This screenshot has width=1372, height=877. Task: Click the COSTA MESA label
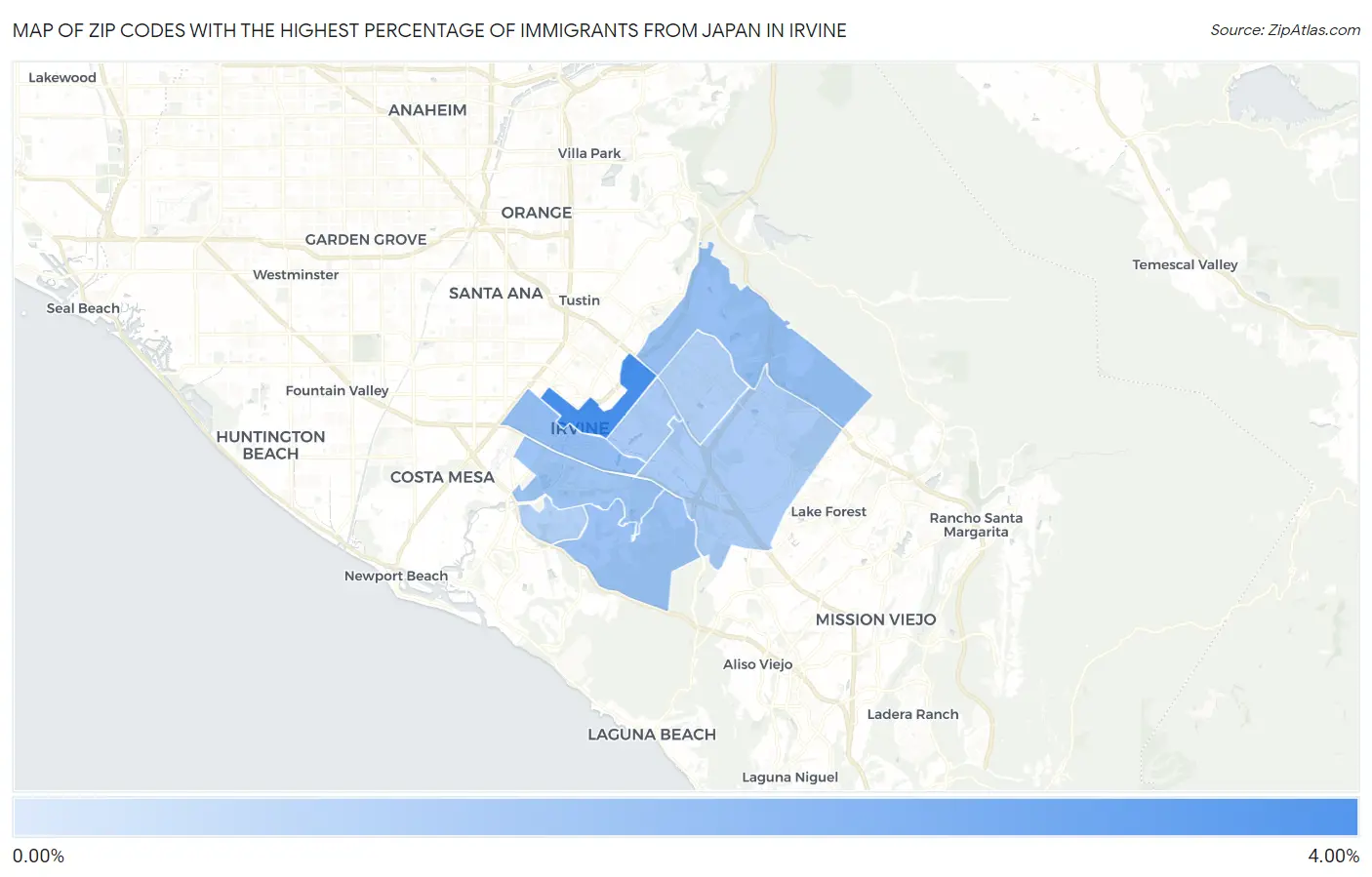[442, 477]
